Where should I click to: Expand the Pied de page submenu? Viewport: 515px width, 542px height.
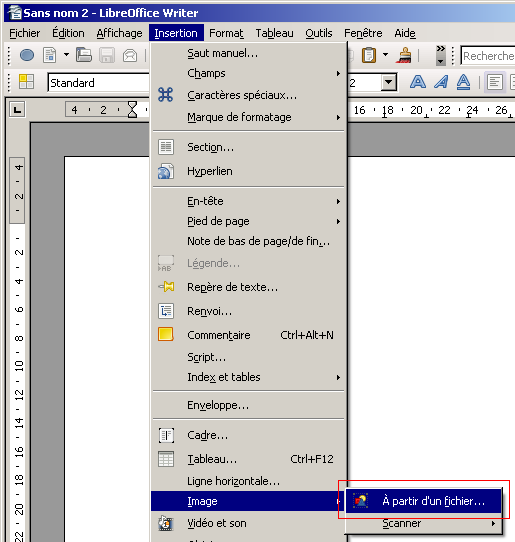coord(249,221)
